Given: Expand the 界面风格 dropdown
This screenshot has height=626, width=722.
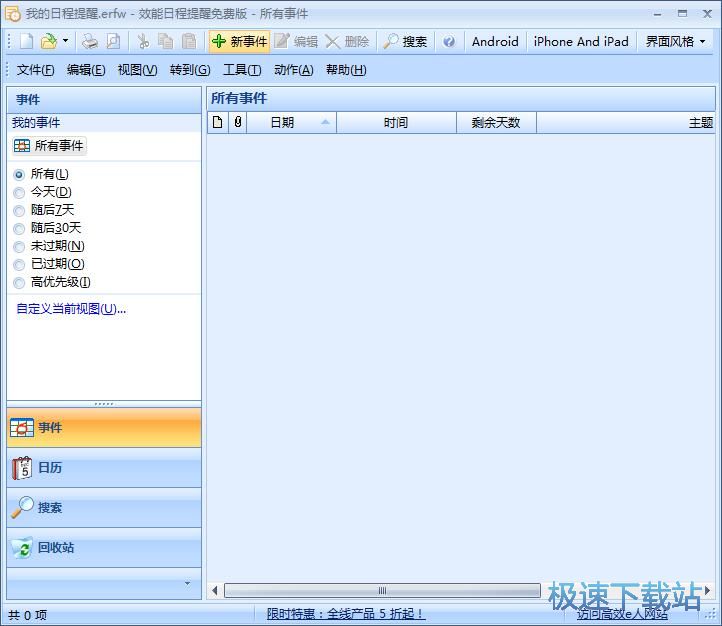Looking at the screenshot, I should pyautogui.click(x=676, y=41).
